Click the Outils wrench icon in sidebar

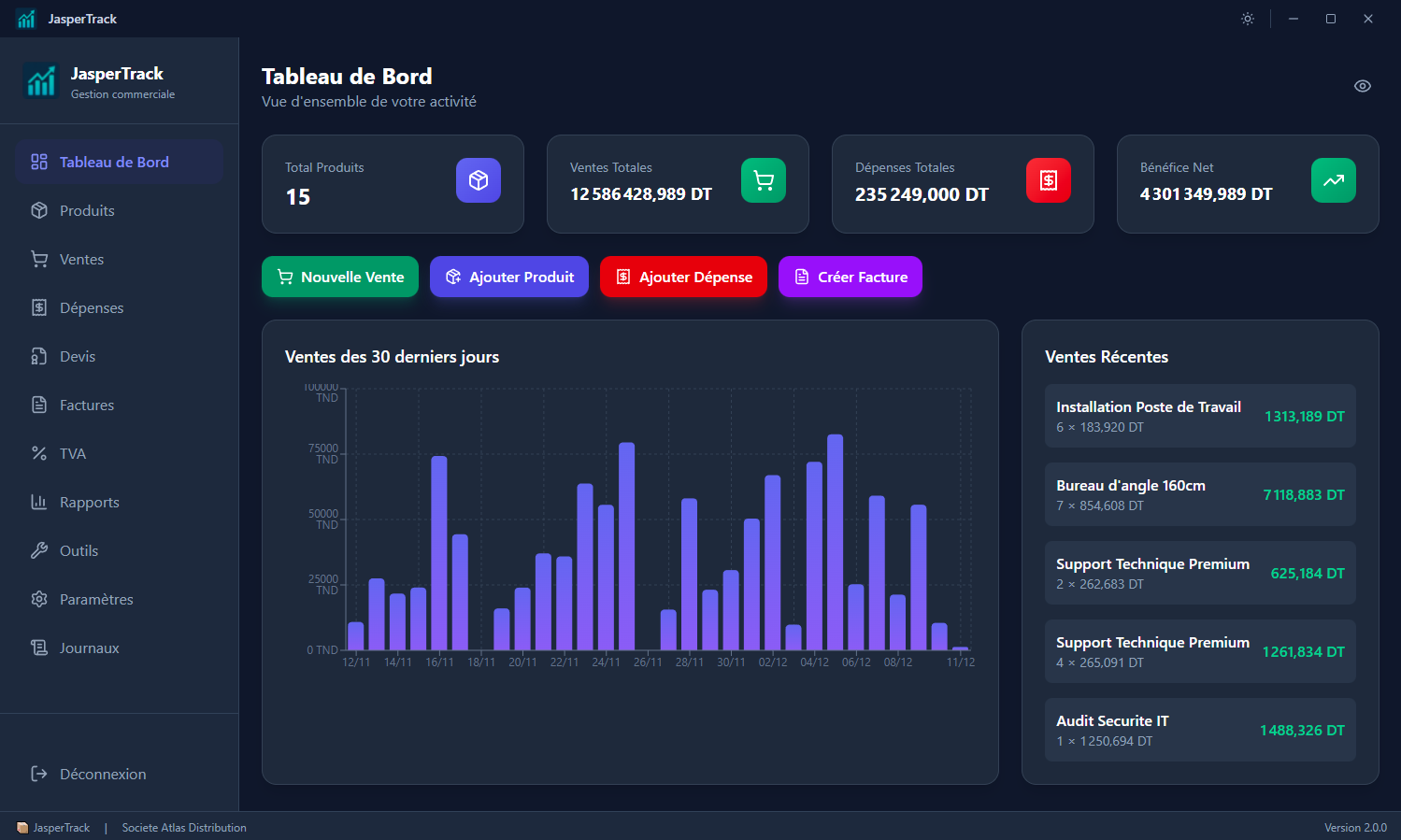pos(39,550)
